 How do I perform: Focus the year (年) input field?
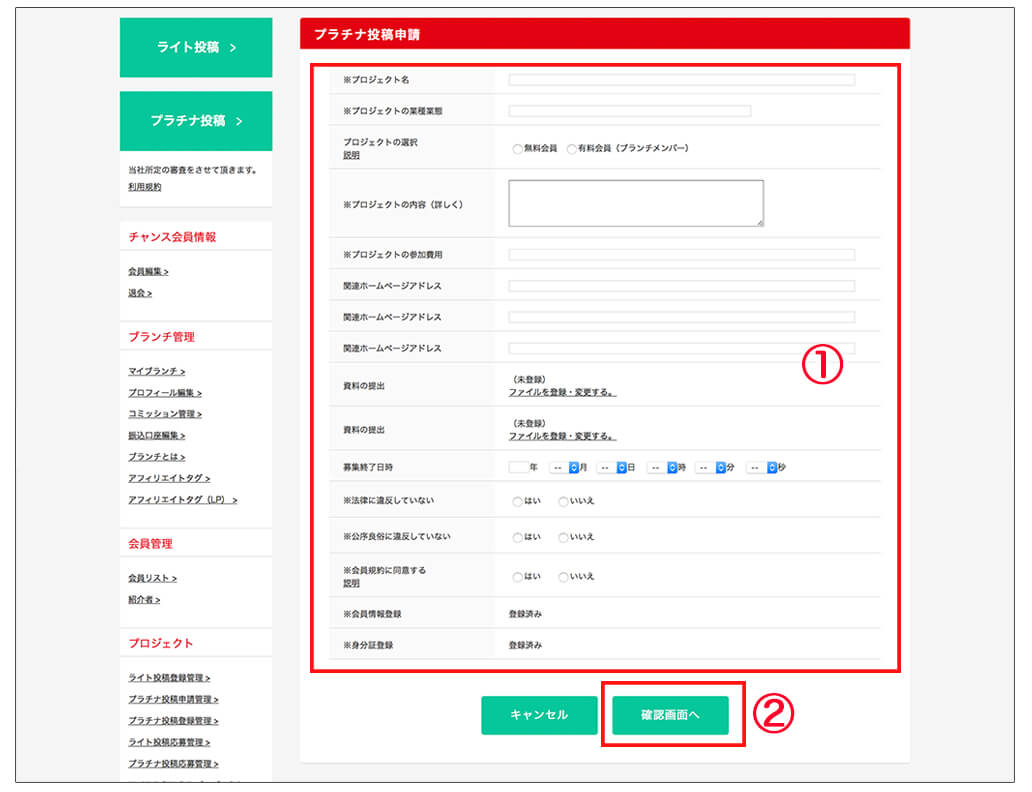click(x=517, y=467)
